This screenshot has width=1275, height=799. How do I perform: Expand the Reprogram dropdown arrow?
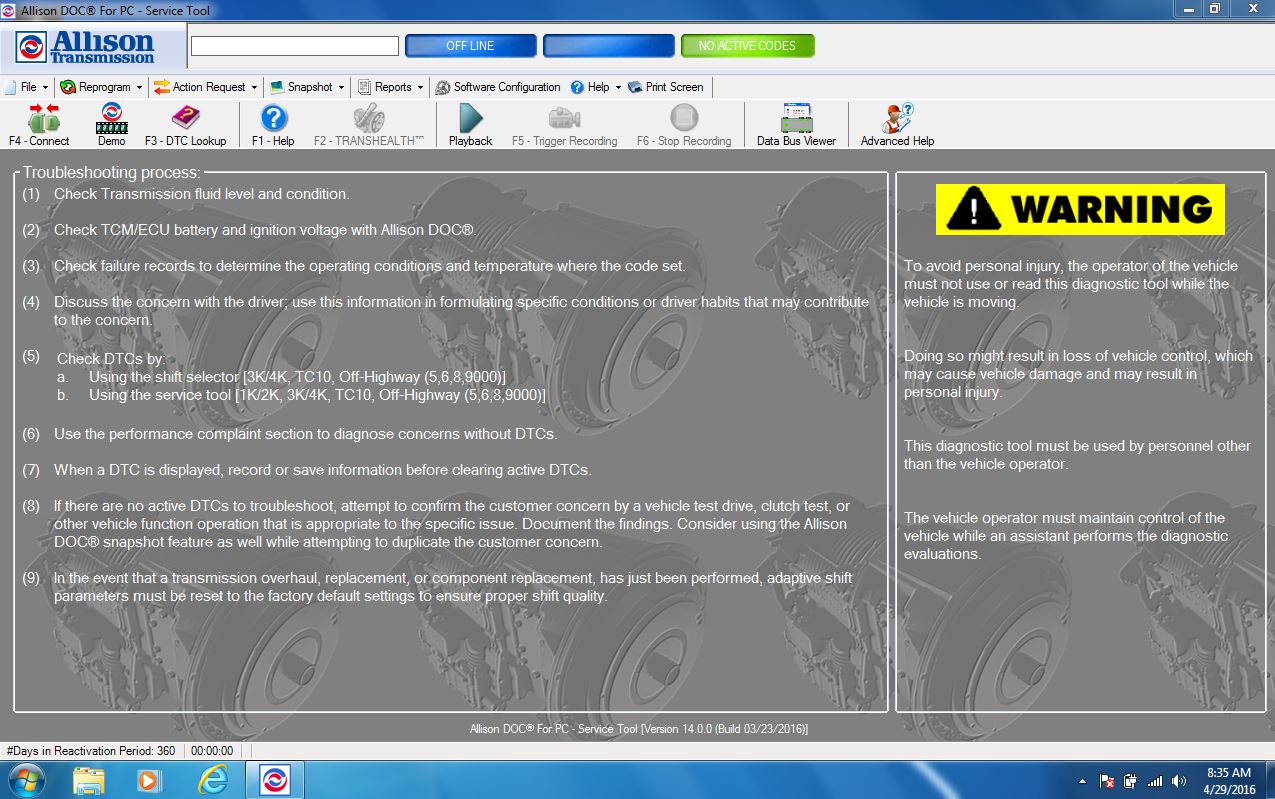pos(139,88)
